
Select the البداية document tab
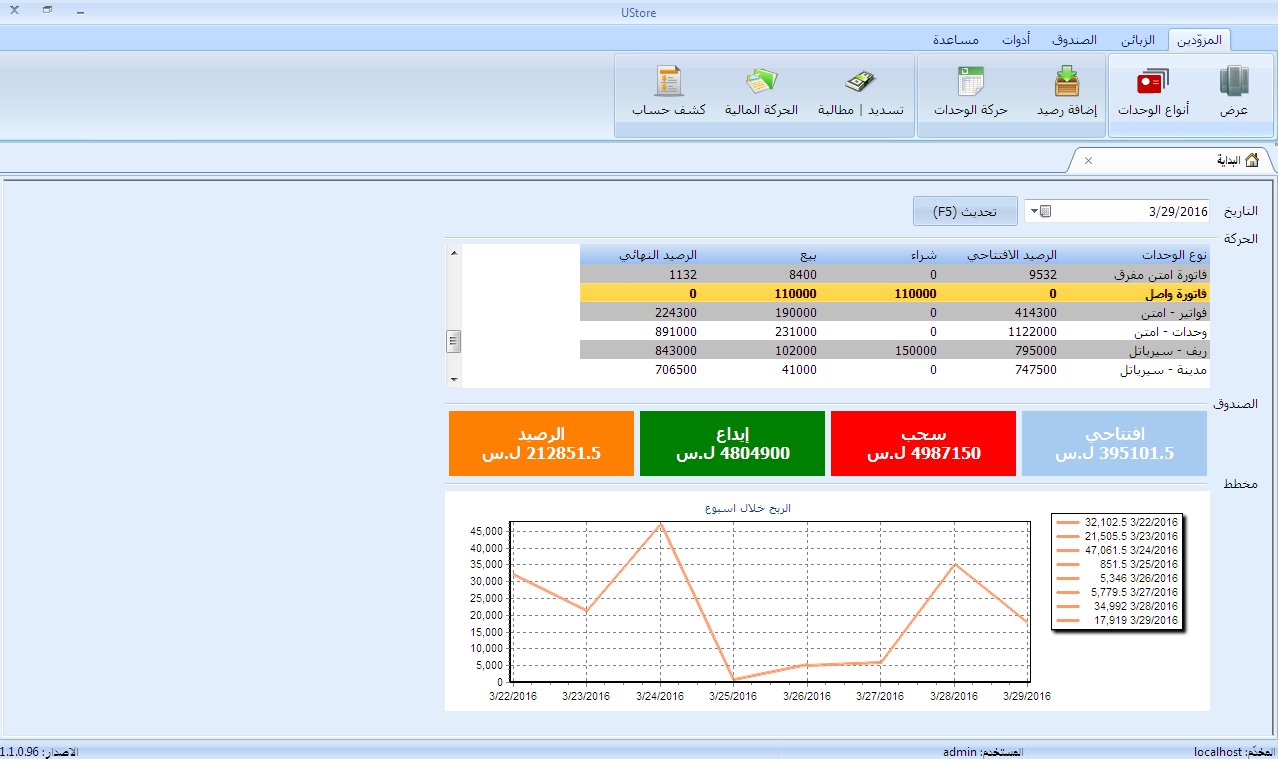pyautogui.click(x=1170, y=160)
